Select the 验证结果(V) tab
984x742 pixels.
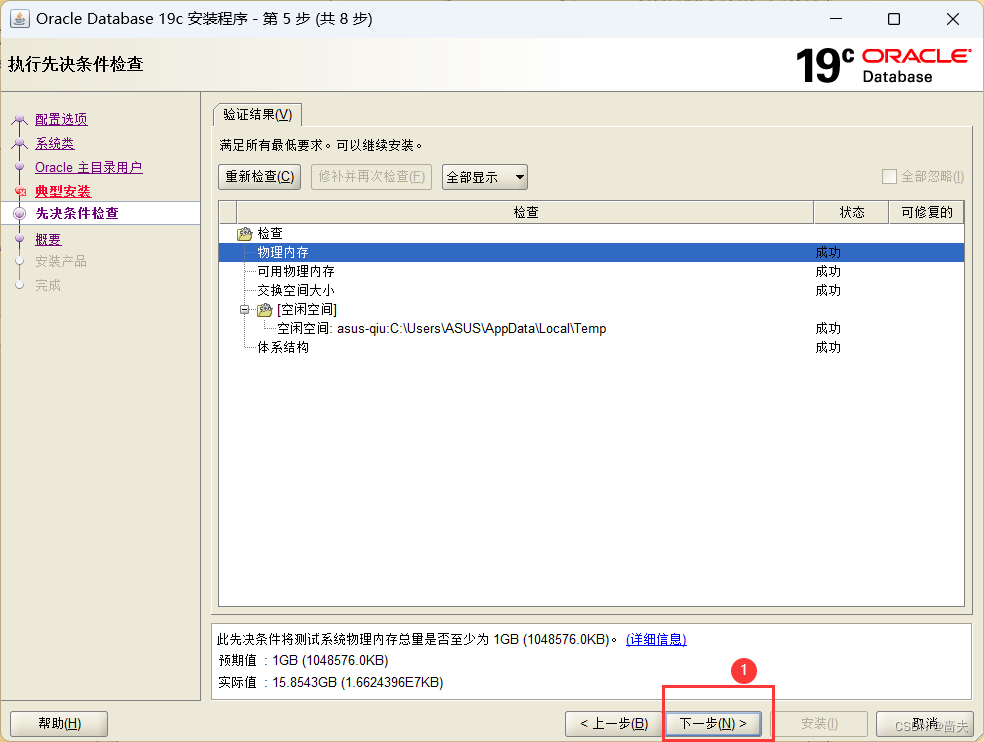pyautogui.click(x=258, y=114)
